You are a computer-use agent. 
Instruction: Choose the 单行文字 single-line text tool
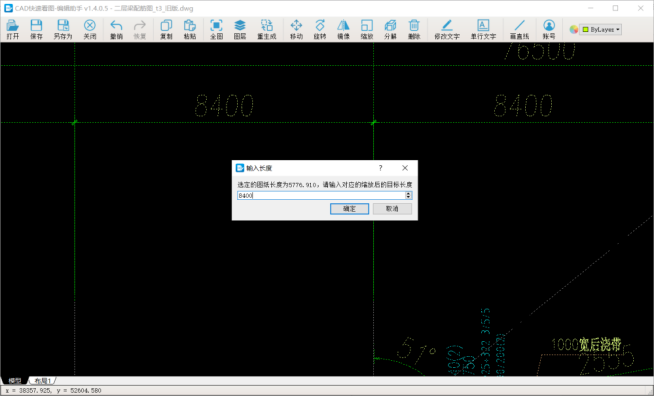tap(483, 29)
